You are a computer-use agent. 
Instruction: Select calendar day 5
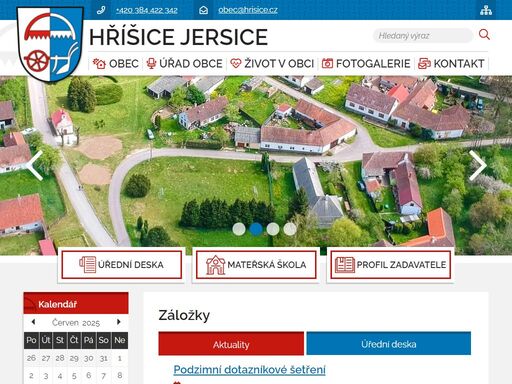coord(74,376)
